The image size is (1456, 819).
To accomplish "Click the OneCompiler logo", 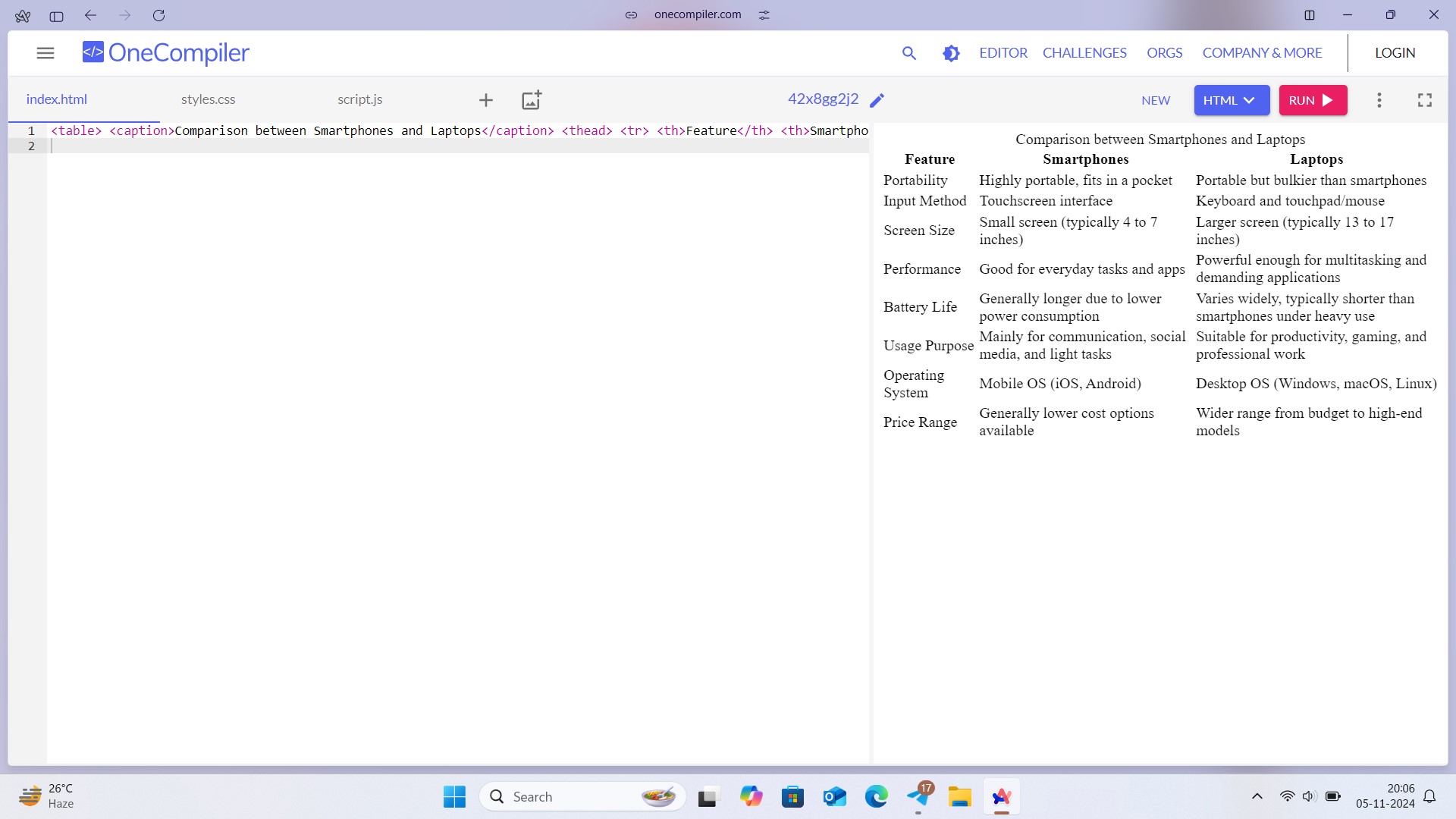I will (x=166, y=52).
